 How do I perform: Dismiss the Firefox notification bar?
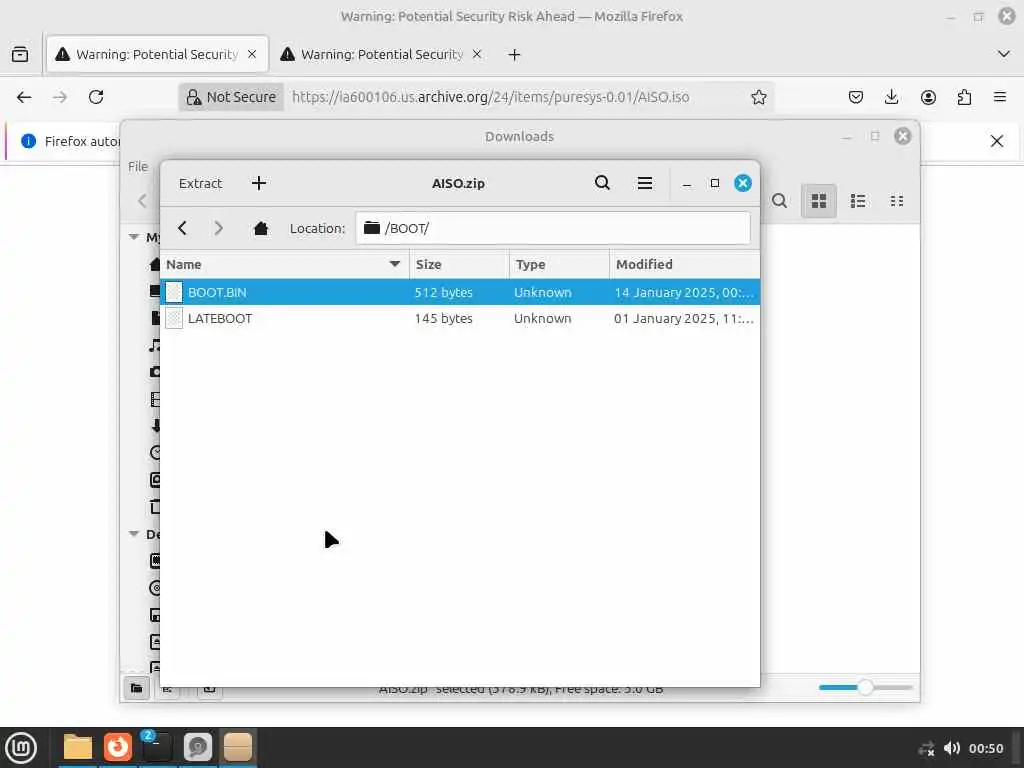(997, 141)
